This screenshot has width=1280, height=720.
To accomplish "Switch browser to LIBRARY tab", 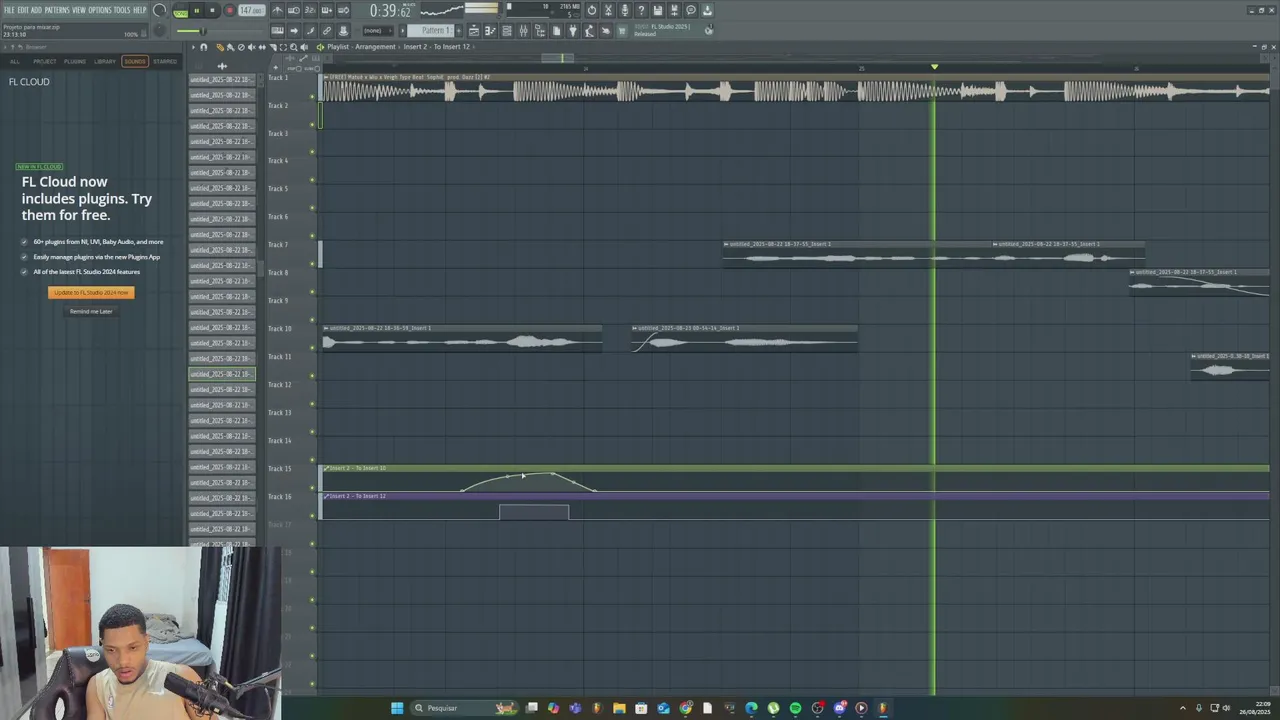I will [x=105, y=61].
